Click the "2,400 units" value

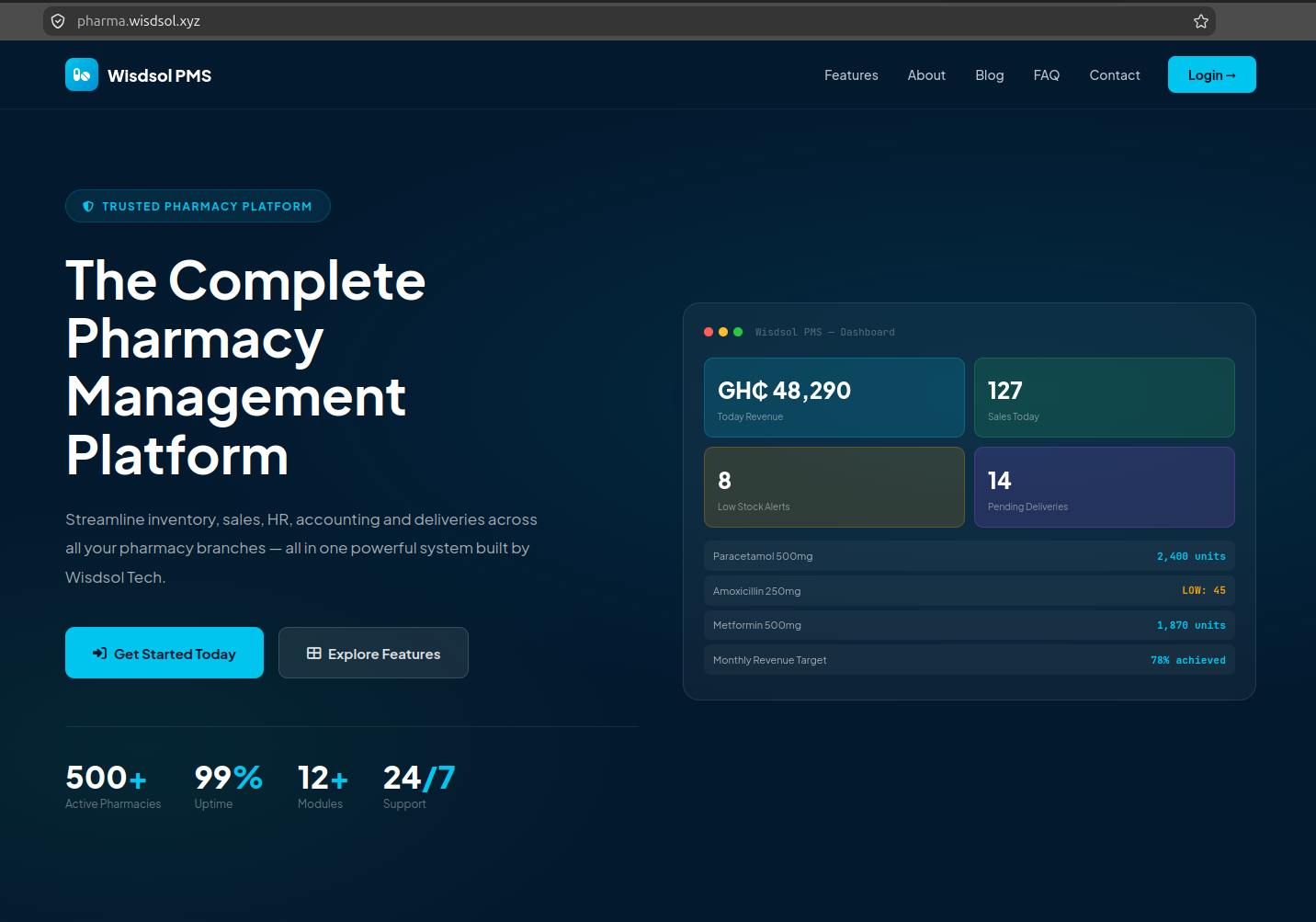coord(1191,556)
